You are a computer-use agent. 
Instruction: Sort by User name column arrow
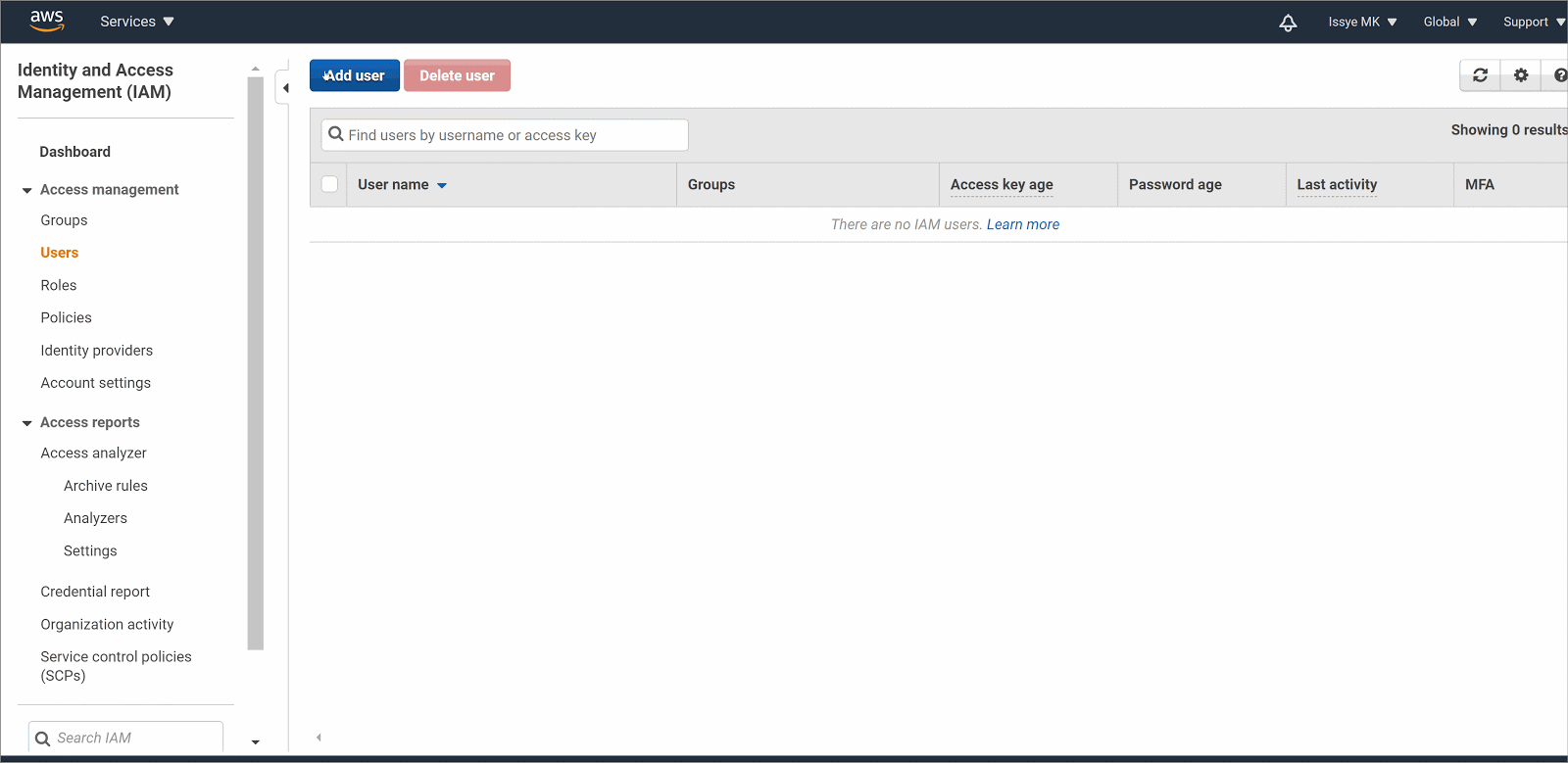(442, 185)
